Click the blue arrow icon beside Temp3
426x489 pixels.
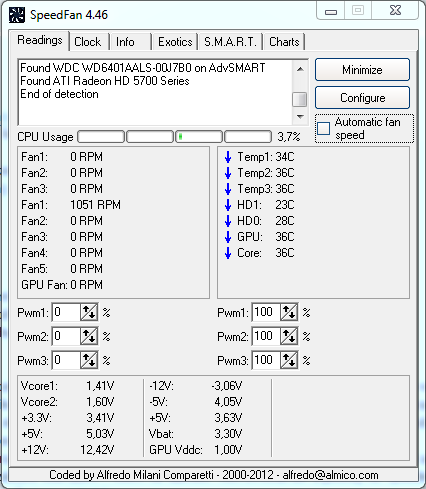click(x=228, y=189)
